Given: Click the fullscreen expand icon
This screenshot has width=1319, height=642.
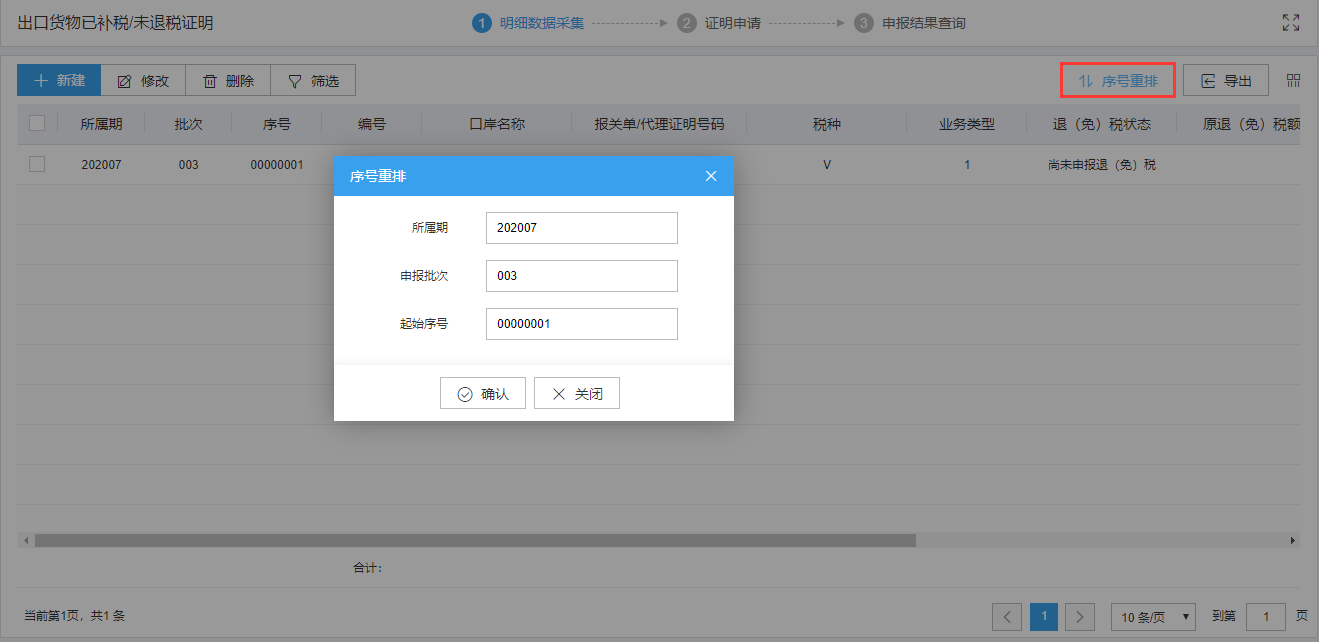Looking at the screenshot, I should pyautogui.click(x=1291, y=23).
